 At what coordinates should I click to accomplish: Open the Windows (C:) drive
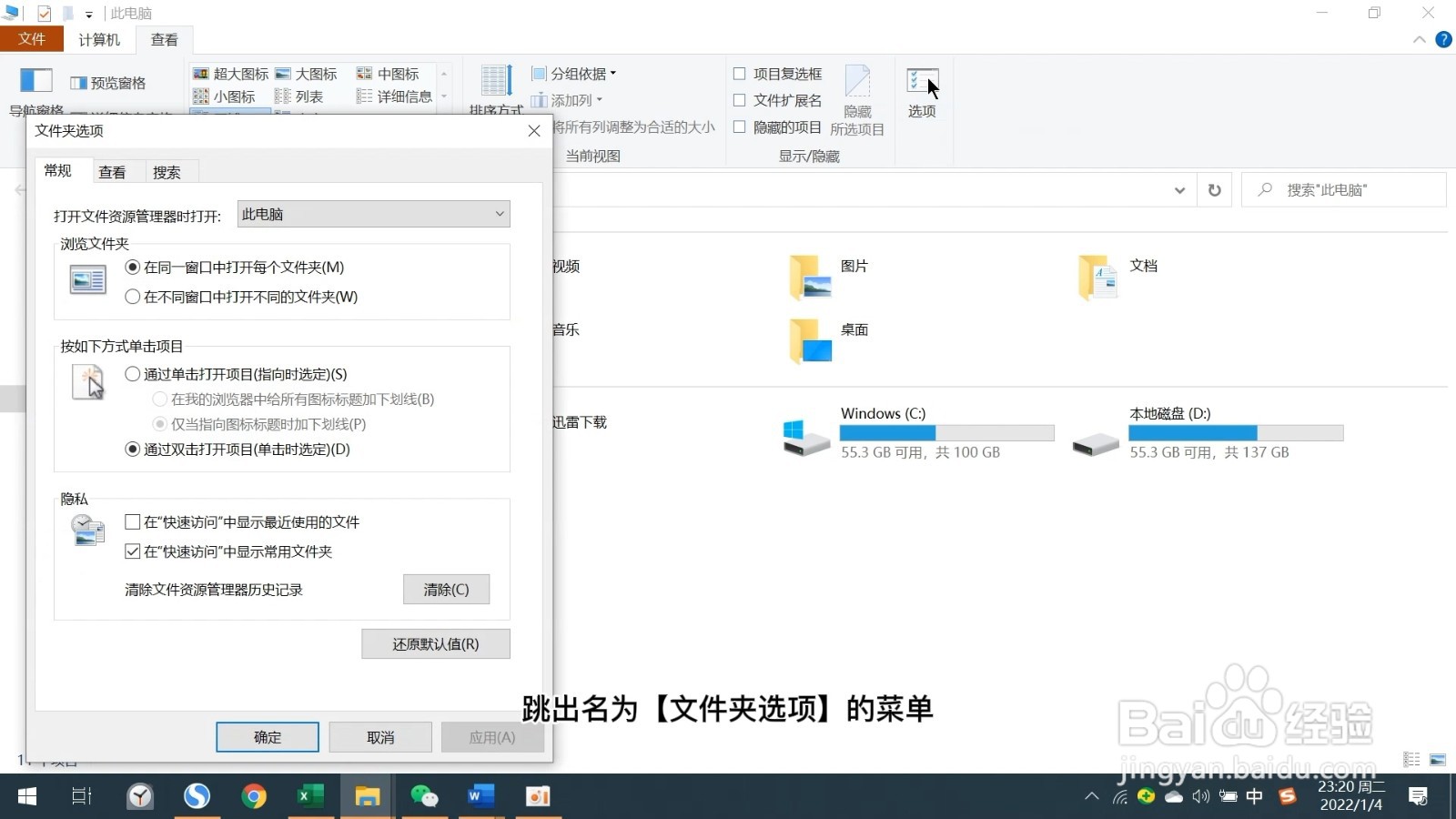918,433
